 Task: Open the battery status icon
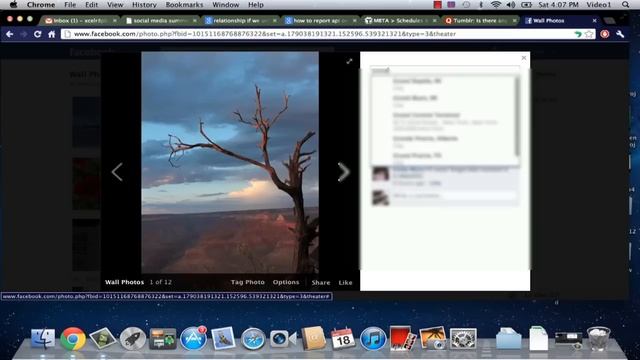coord(527,5)
